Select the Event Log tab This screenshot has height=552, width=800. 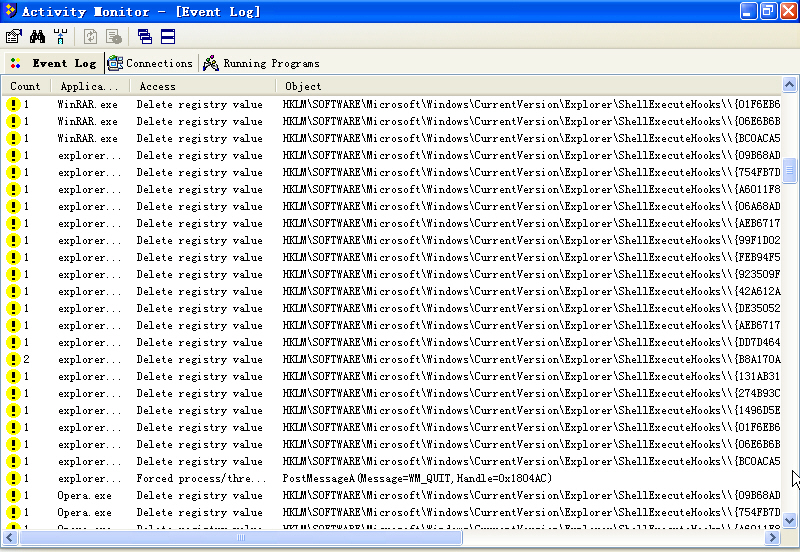pos(53,63)
